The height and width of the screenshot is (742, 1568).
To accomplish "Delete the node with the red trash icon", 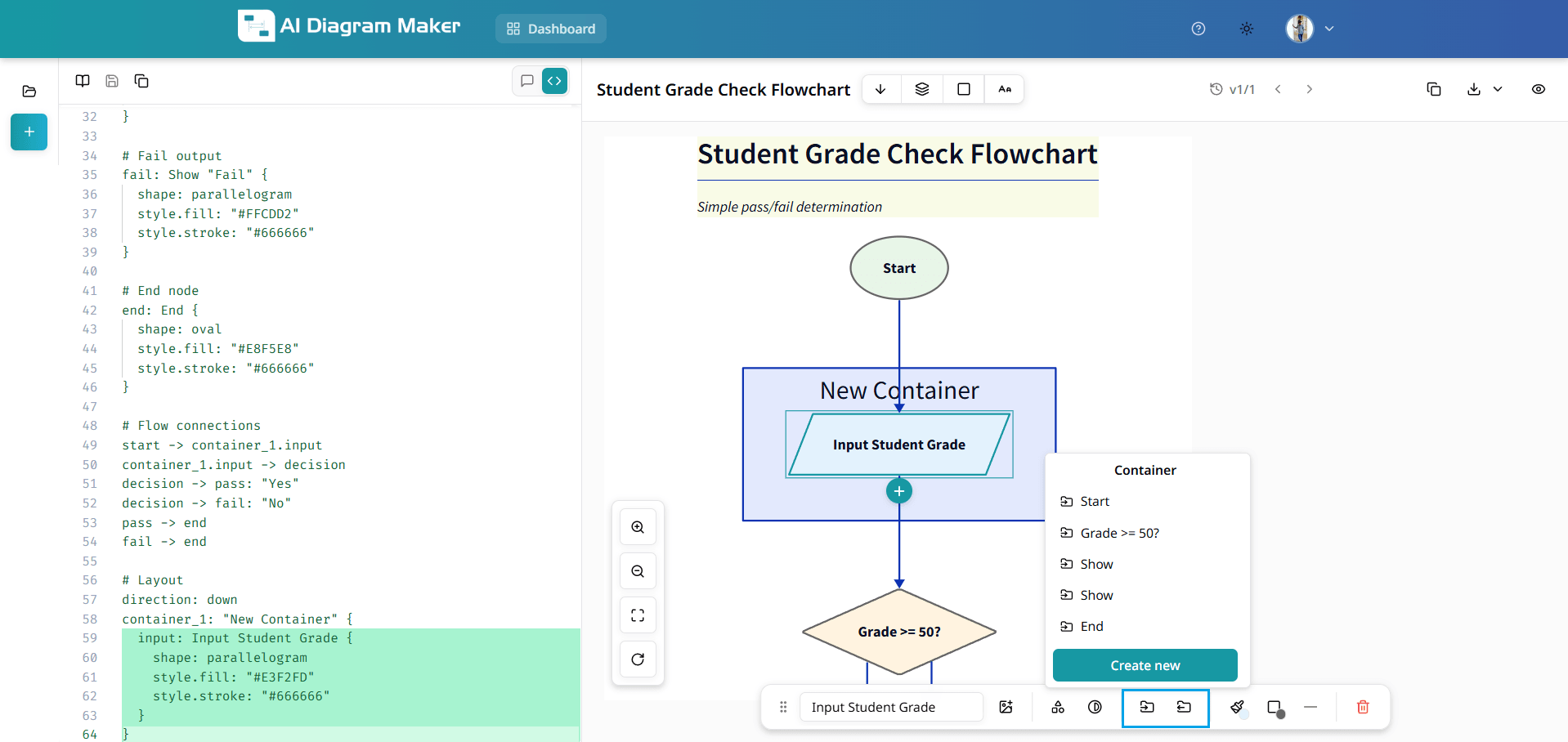I will [1363, 707].
